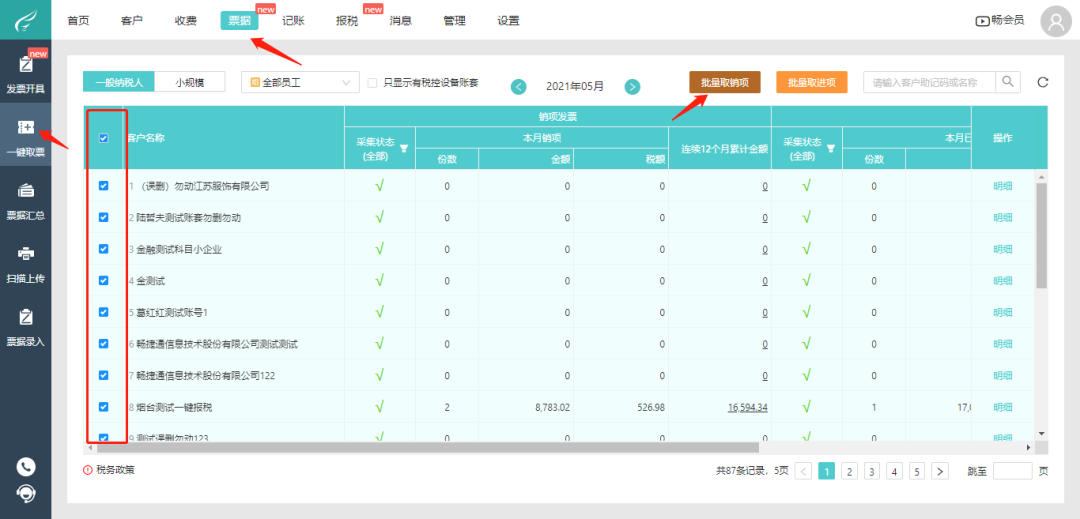Open 报税 in top menu

point(347,21)
